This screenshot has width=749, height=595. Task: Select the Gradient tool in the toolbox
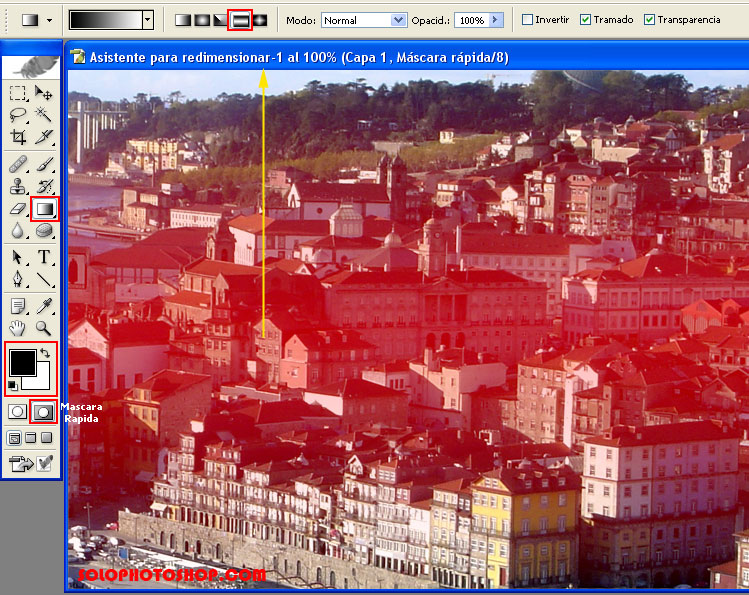coord(44,209)
